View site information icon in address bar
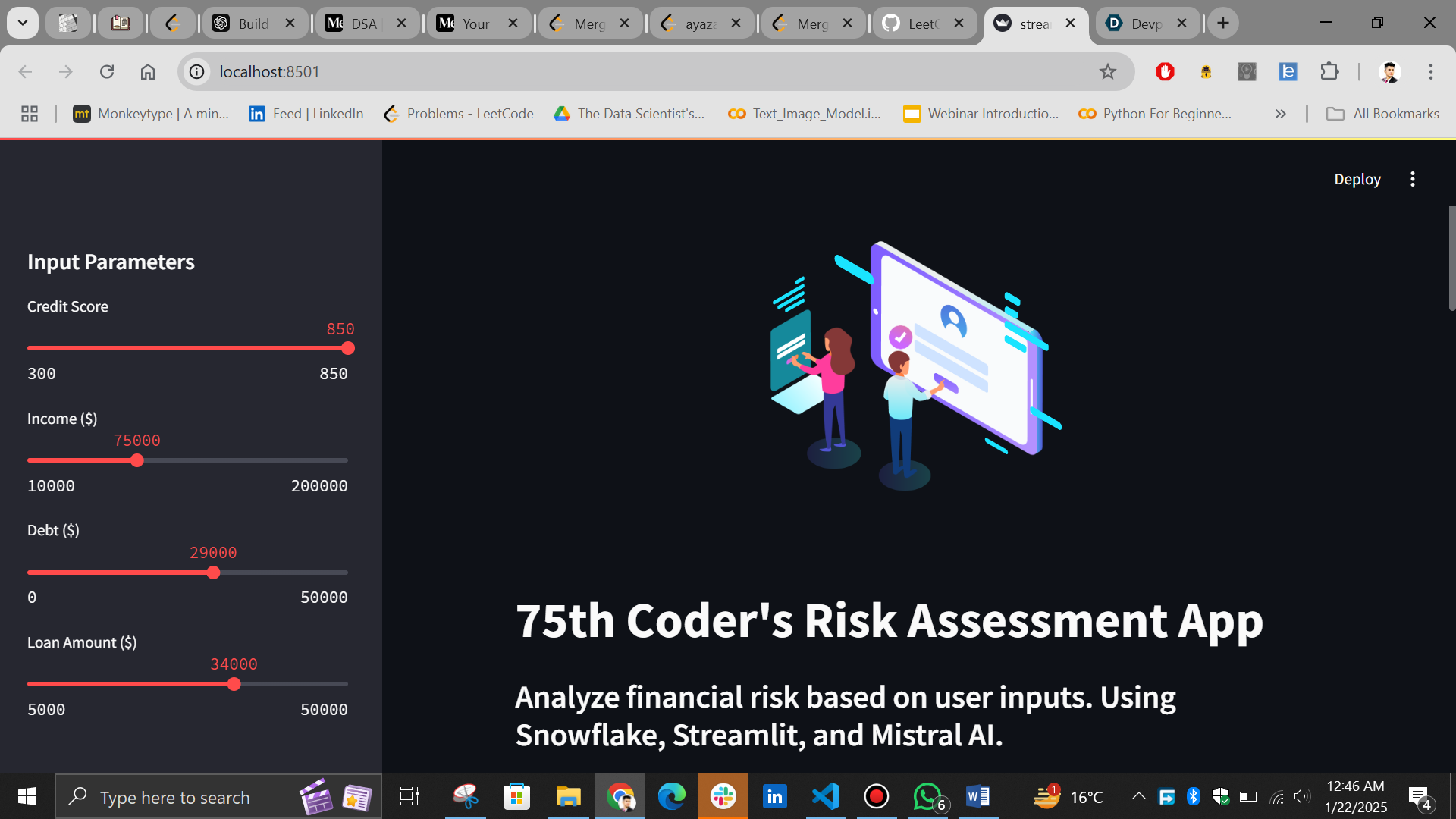 197,71
